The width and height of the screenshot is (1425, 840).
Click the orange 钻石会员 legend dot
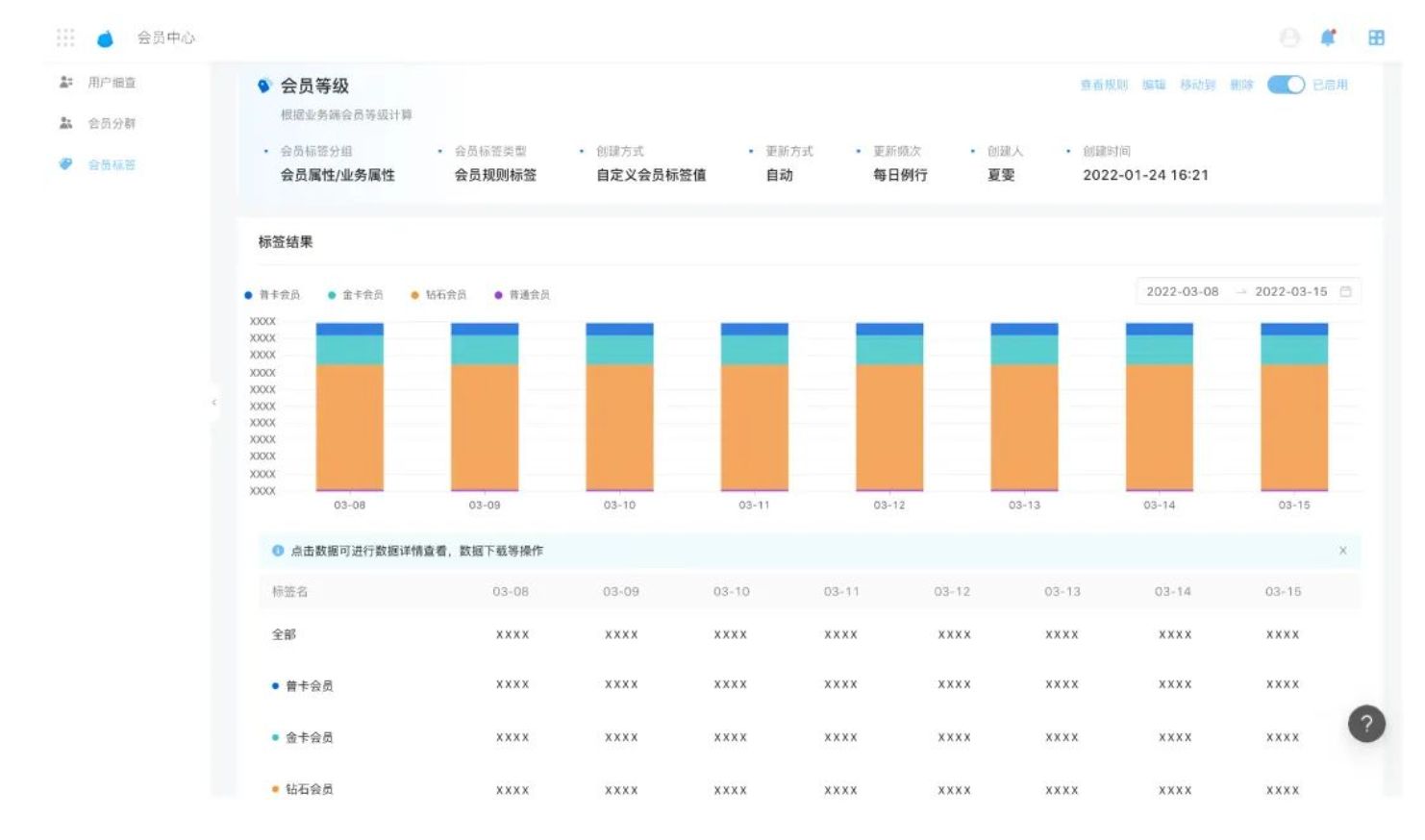tap(414, 295)
